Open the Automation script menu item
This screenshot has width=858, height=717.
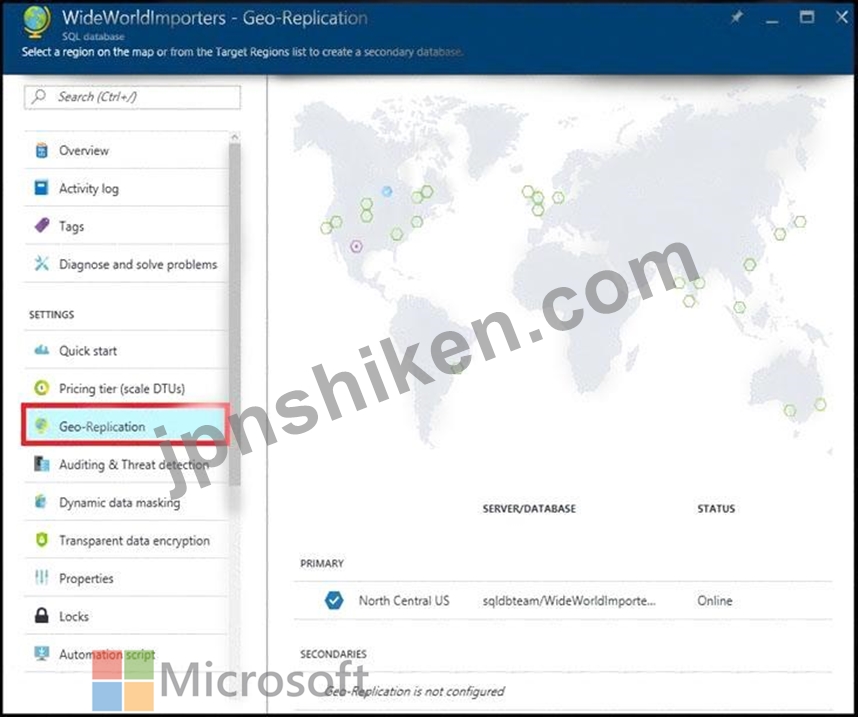click(x=126, y=654)
